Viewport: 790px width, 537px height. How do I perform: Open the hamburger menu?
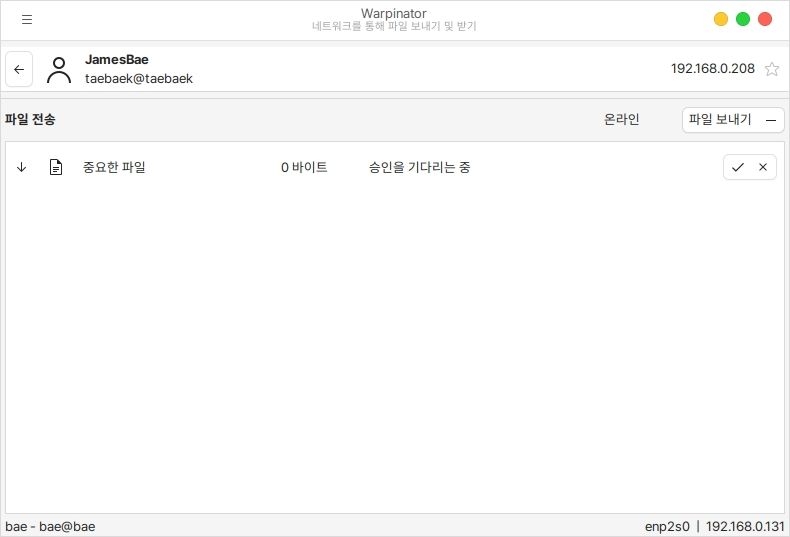(27, 19)
